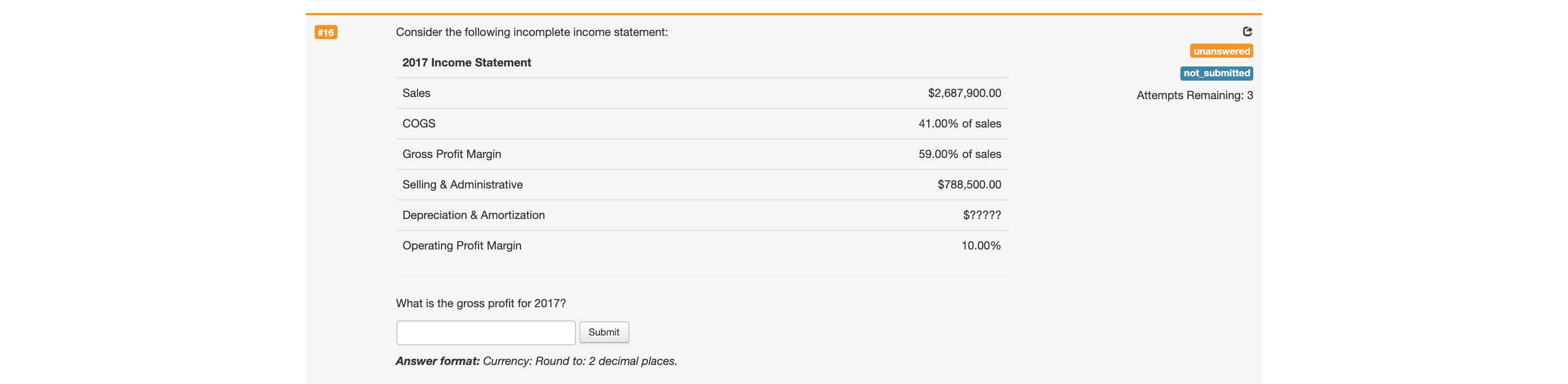Click the $????? unknown depreciation value
Viewport: 1568px width, 384px height.
pos(981,215)
